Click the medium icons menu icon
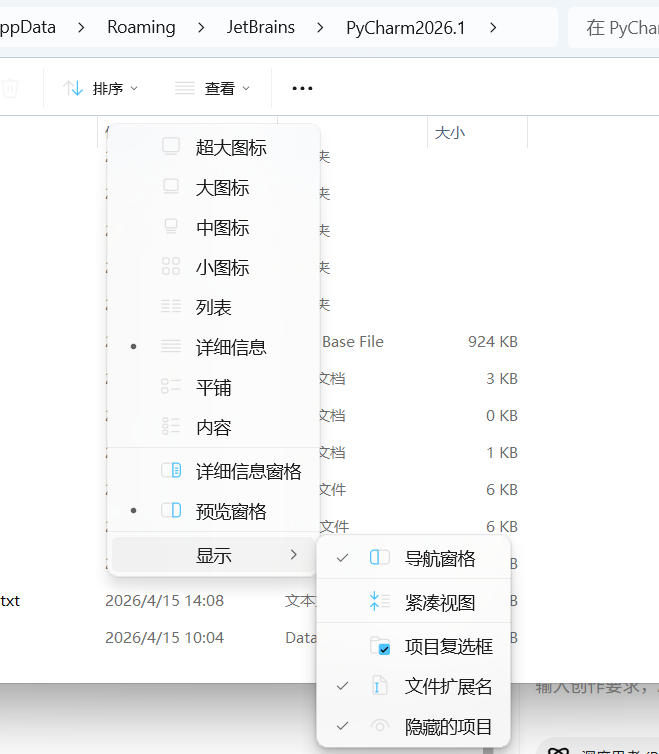Screen dimensions: 659x754 point(171,226)
